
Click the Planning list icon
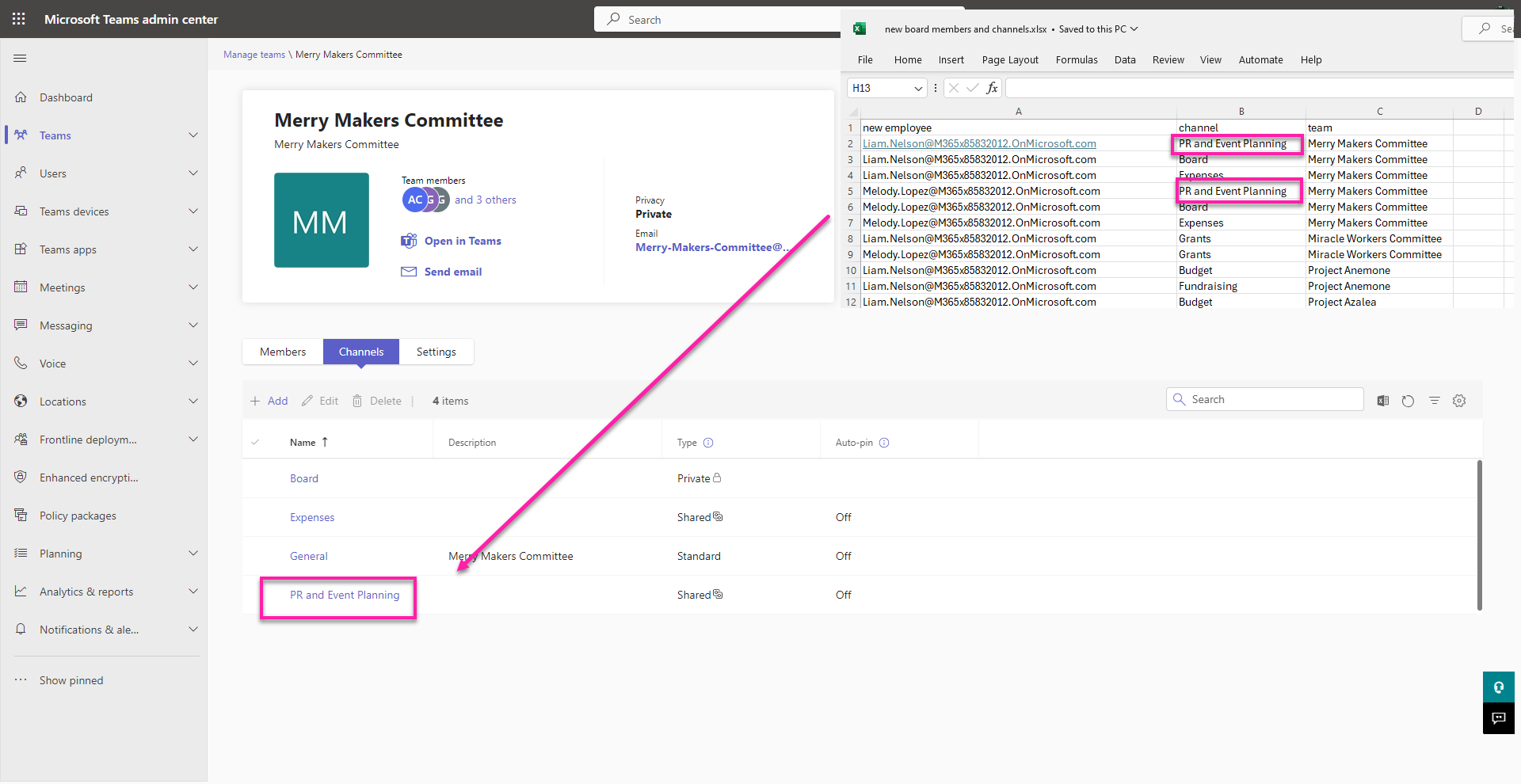click(x=21, y=554)
